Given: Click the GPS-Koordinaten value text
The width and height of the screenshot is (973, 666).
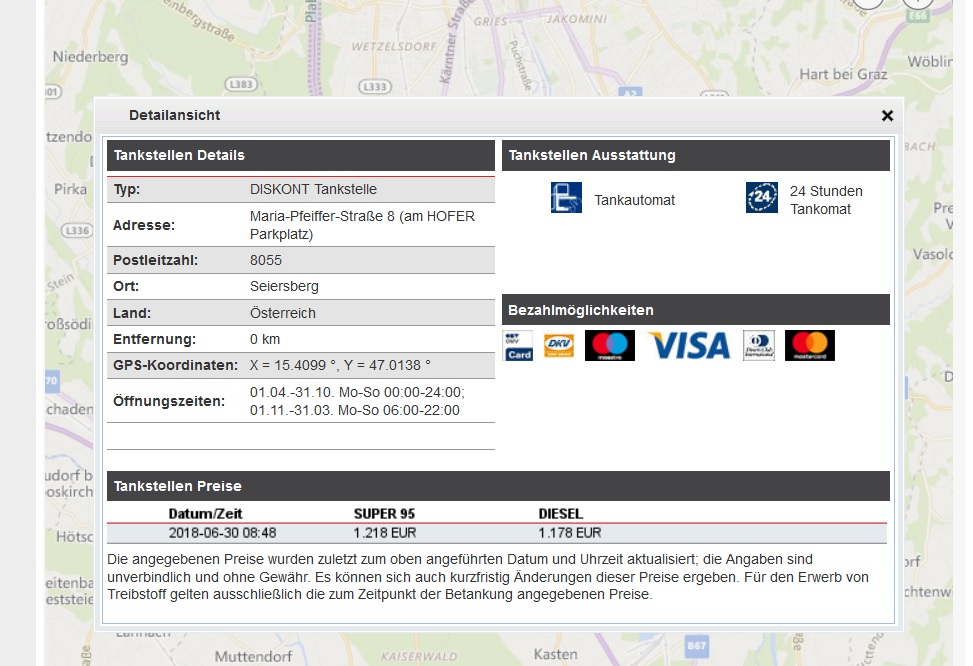Looking at the screenshot, I should (x=340, y=365).
